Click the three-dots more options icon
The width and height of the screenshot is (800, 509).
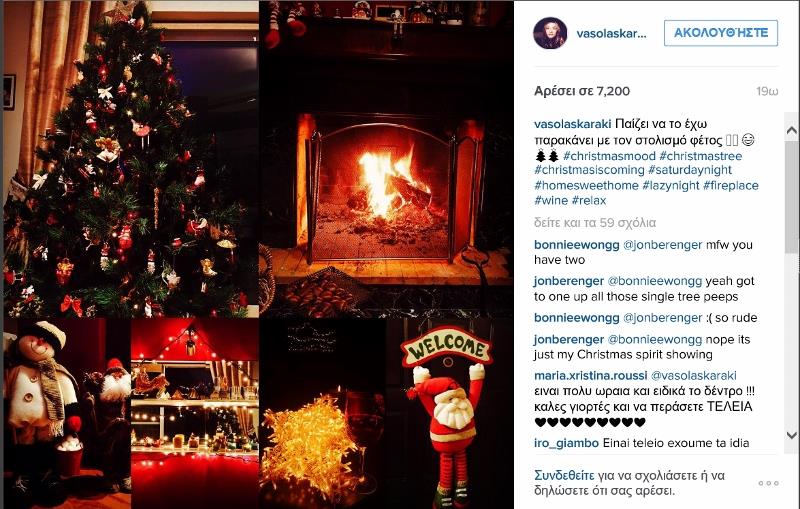(768, 483)
